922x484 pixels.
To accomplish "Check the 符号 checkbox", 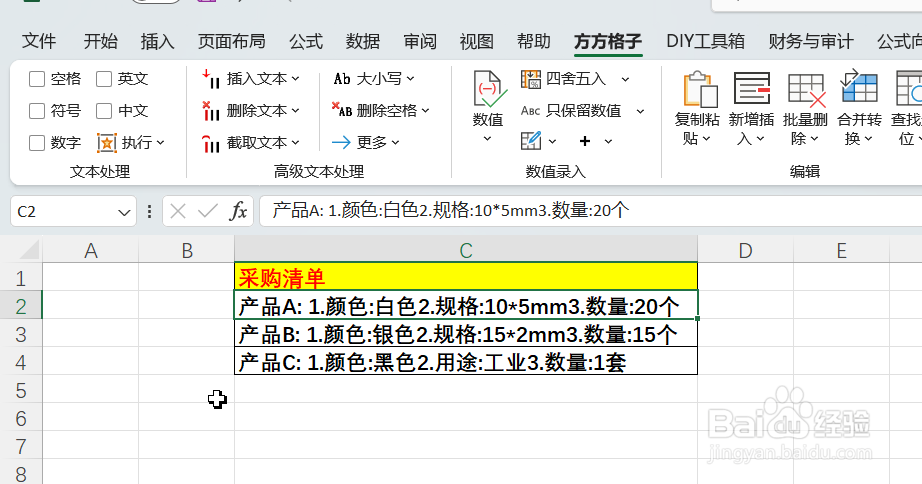I will pos(37,111).
